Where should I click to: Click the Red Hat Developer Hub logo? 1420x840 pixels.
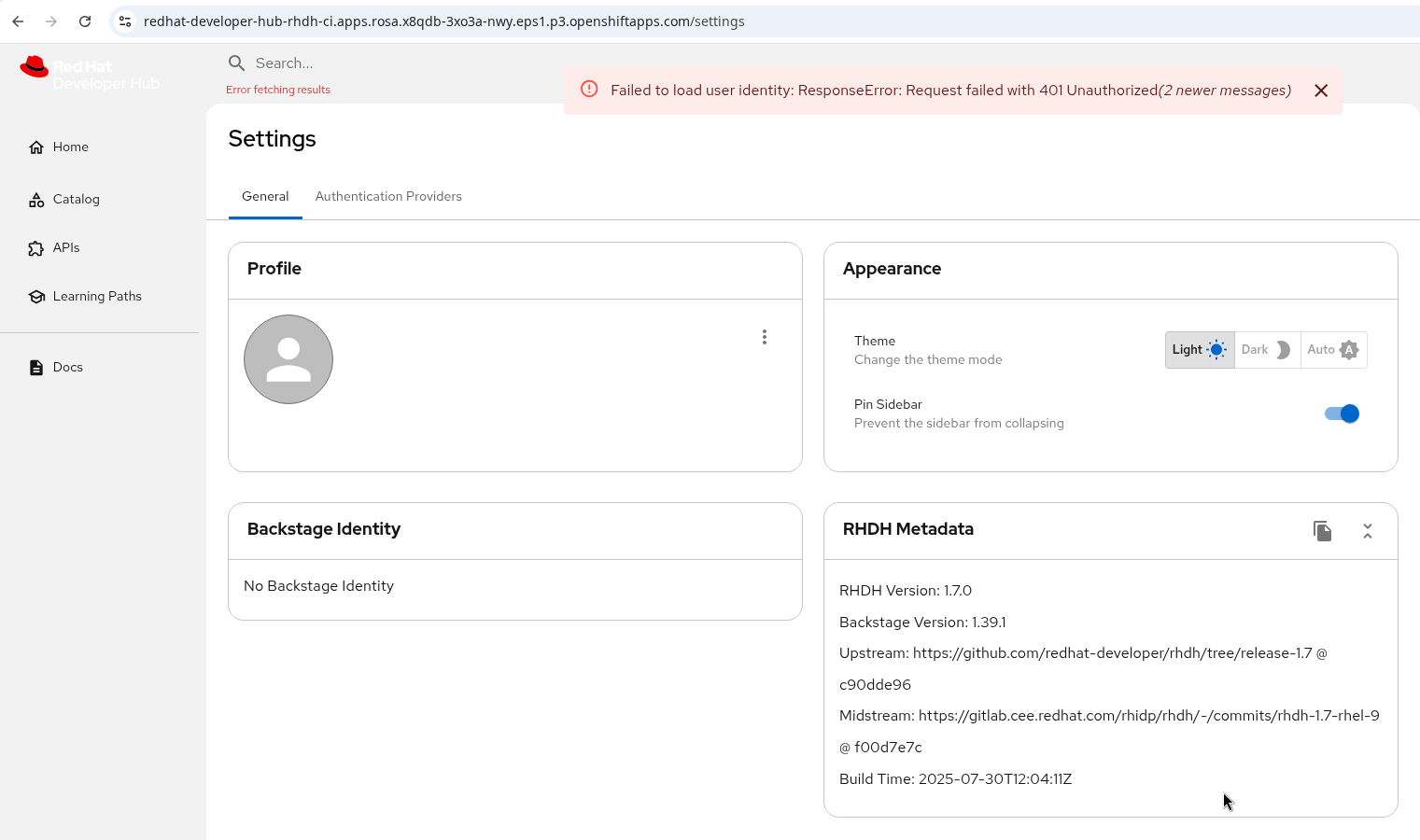tap(90, 75)
